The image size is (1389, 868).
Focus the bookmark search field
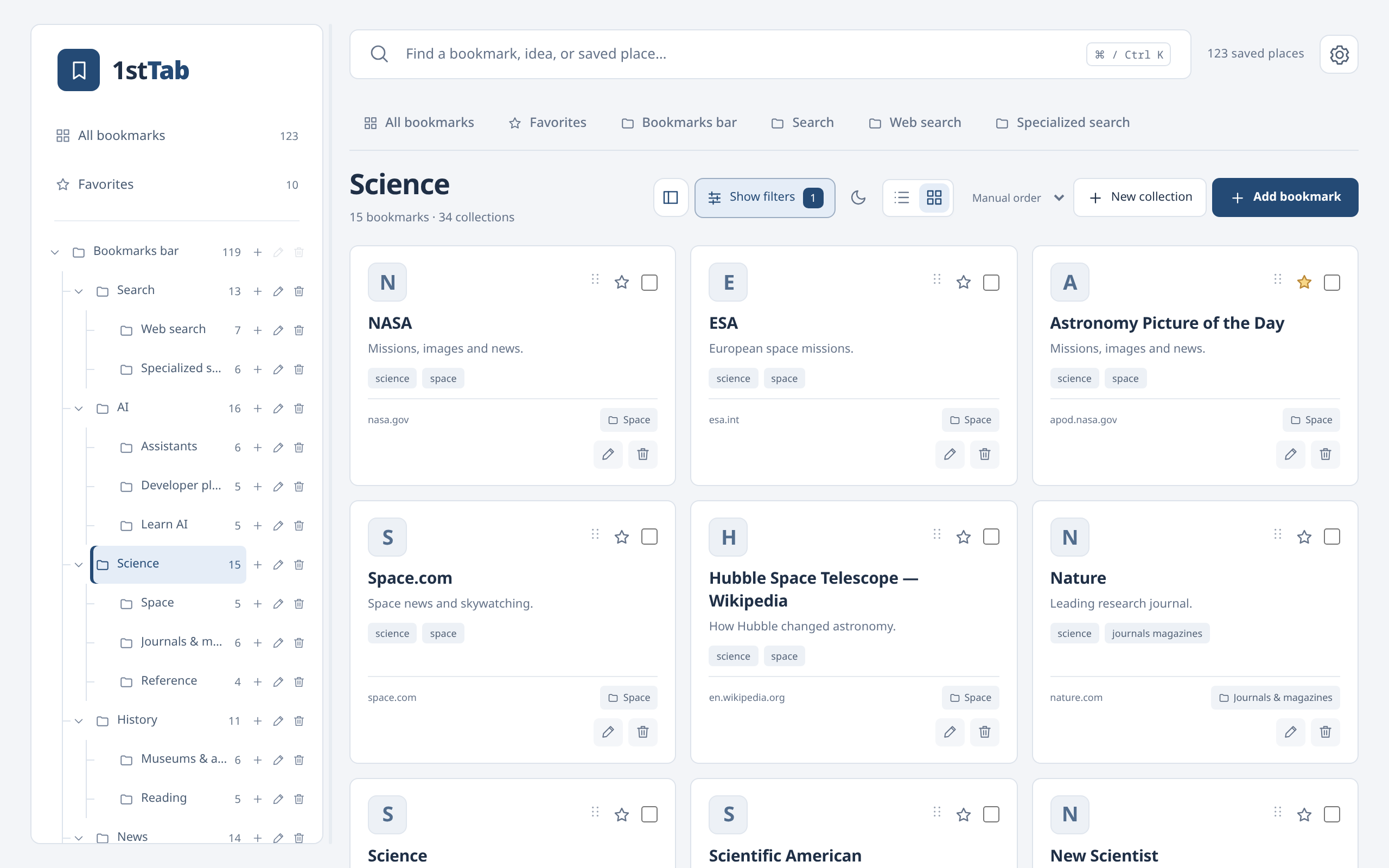click(x=770, y=54)
